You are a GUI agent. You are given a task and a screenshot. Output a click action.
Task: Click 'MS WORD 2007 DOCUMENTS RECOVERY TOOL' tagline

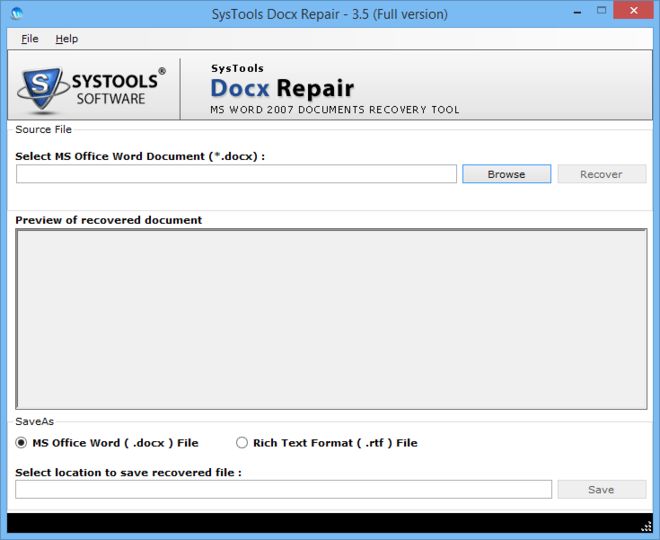click(335, 110)
